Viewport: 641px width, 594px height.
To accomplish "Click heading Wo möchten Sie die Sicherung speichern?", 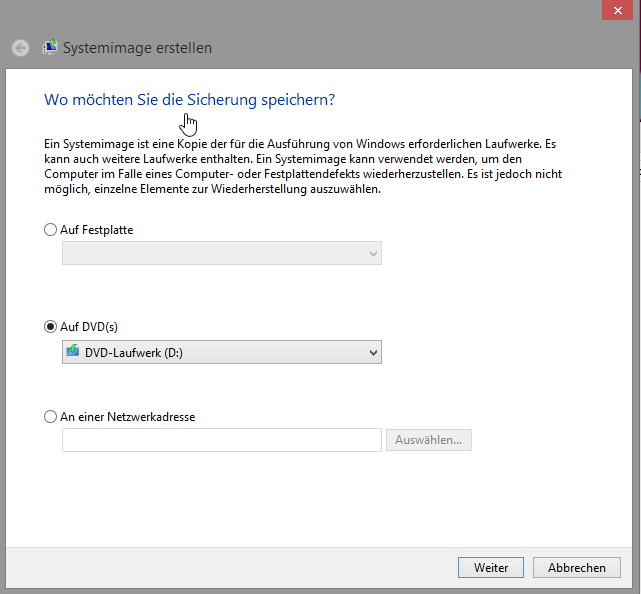I will point(189,100).
